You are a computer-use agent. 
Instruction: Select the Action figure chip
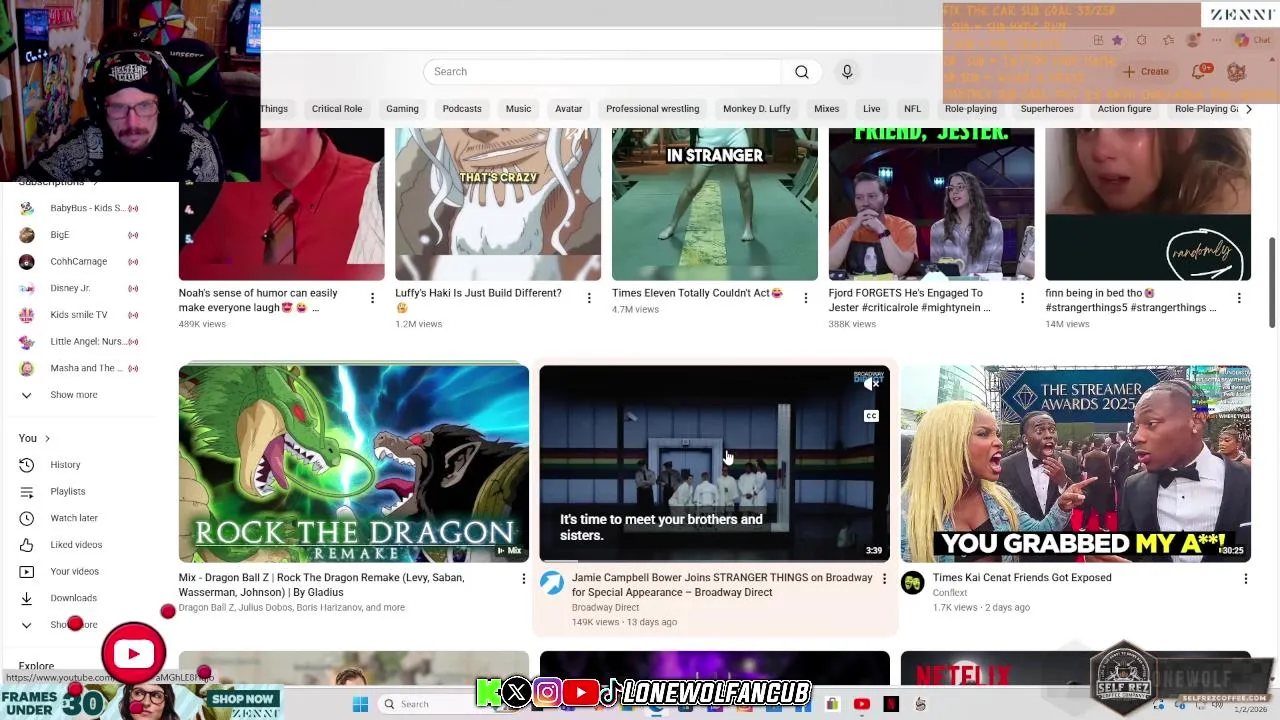(1124, 109)
